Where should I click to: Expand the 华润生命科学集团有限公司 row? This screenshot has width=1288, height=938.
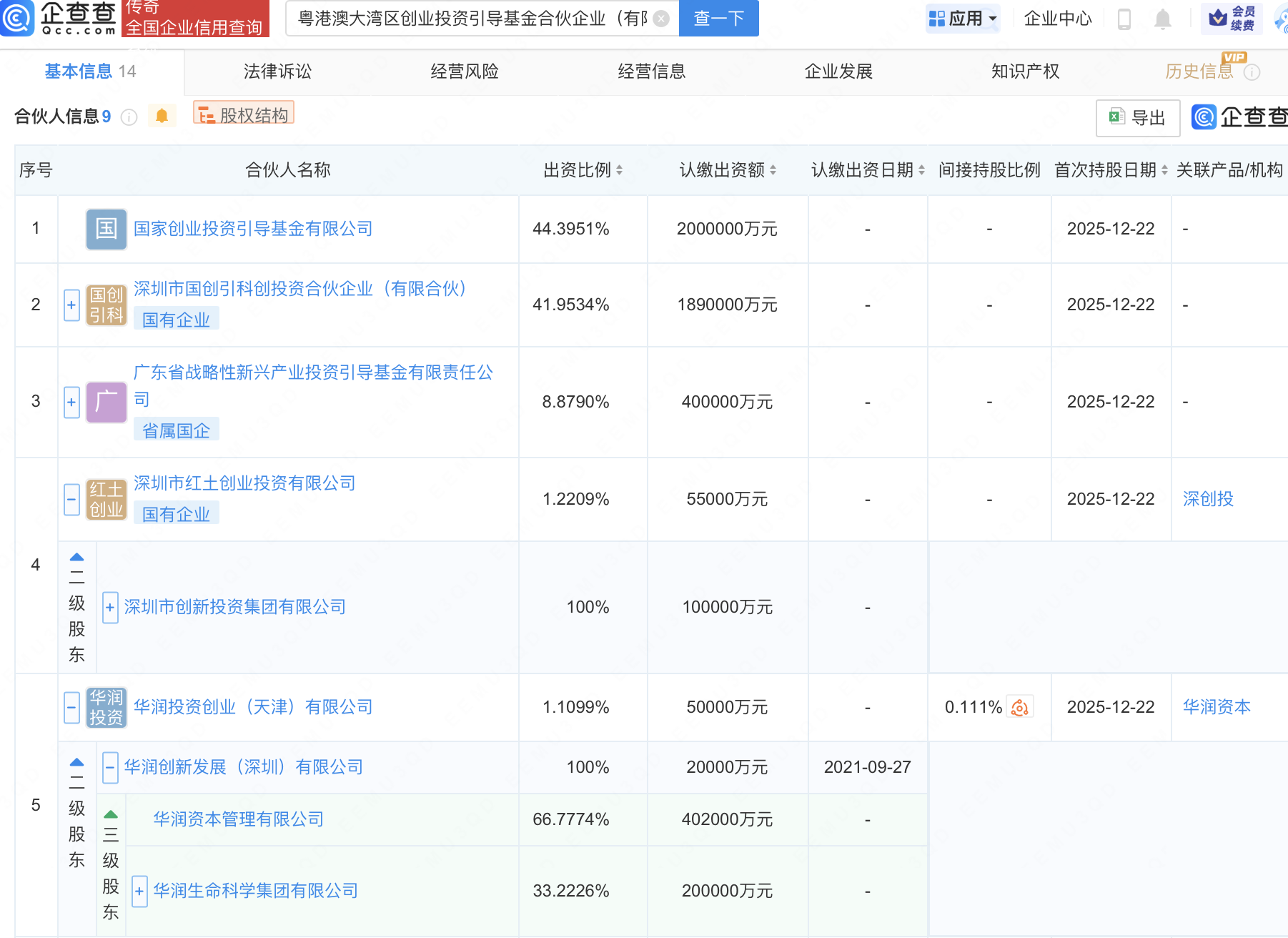click(139, 892)
